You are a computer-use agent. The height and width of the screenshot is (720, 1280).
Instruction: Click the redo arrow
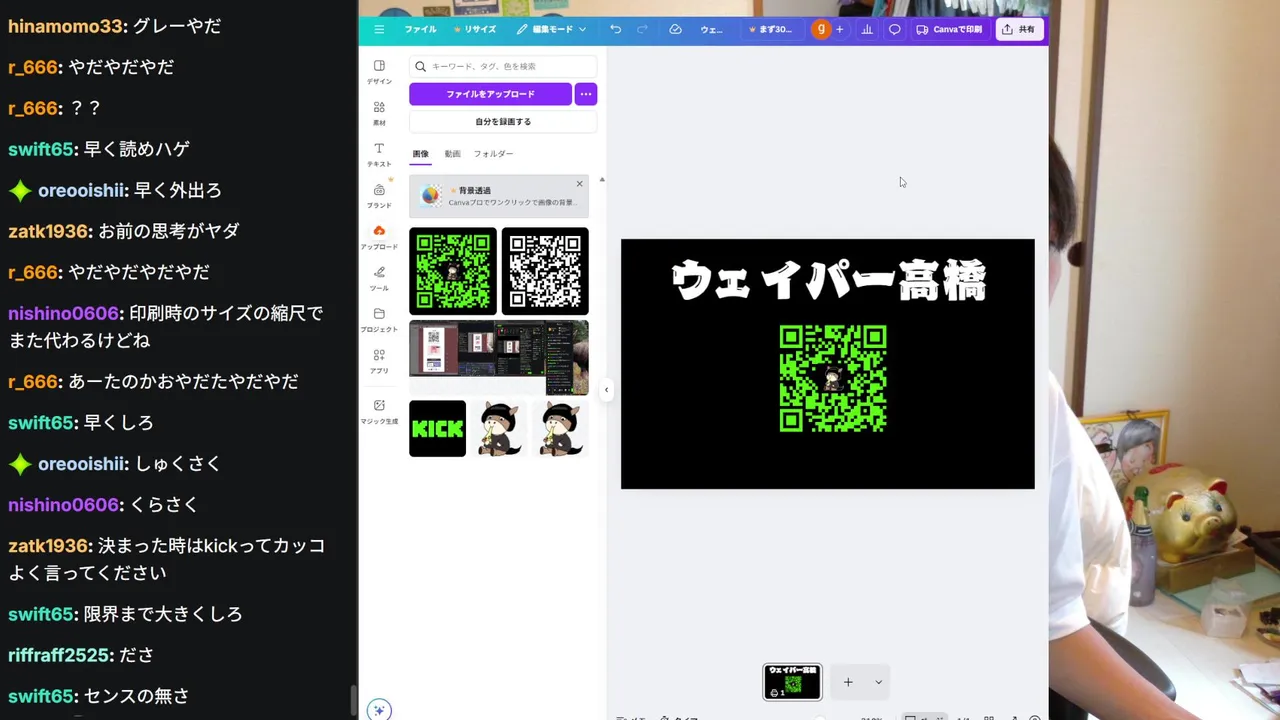[642, 29]
